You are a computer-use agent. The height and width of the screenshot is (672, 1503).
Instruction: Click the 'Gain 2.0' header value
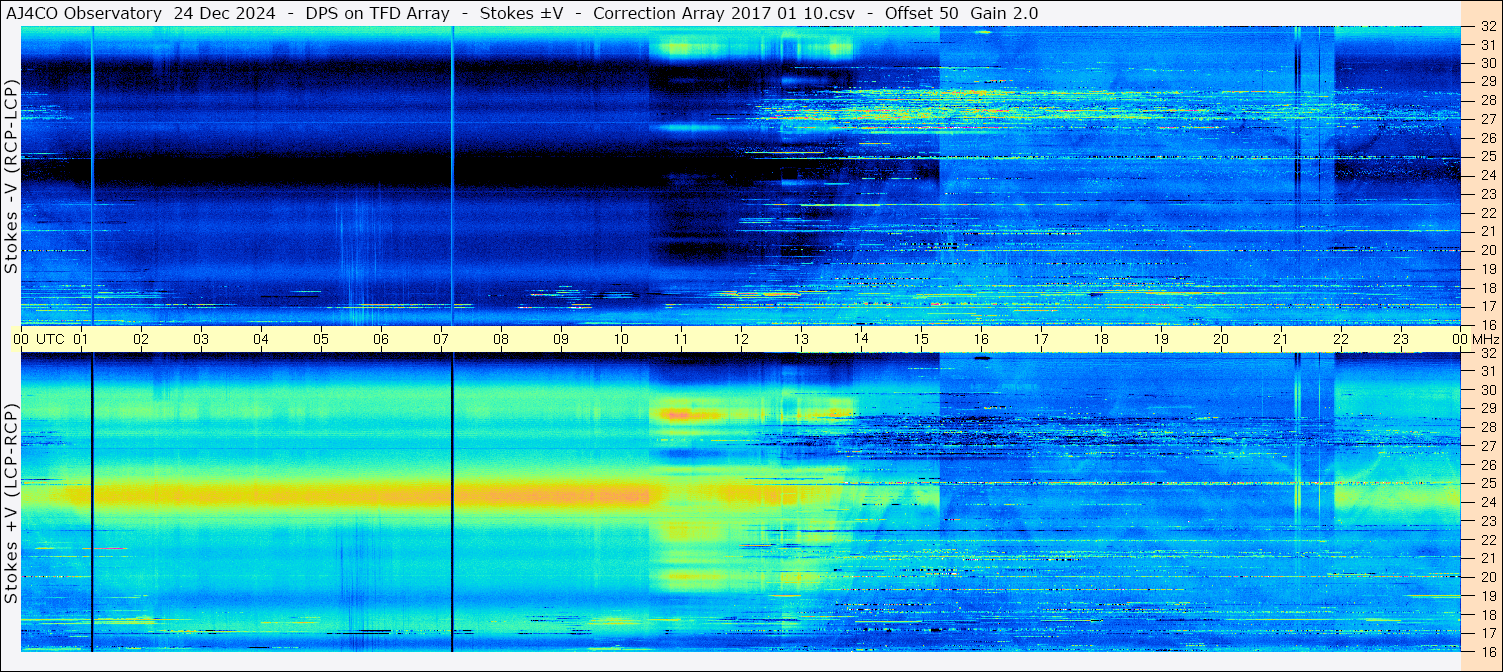pos(1004,13)
